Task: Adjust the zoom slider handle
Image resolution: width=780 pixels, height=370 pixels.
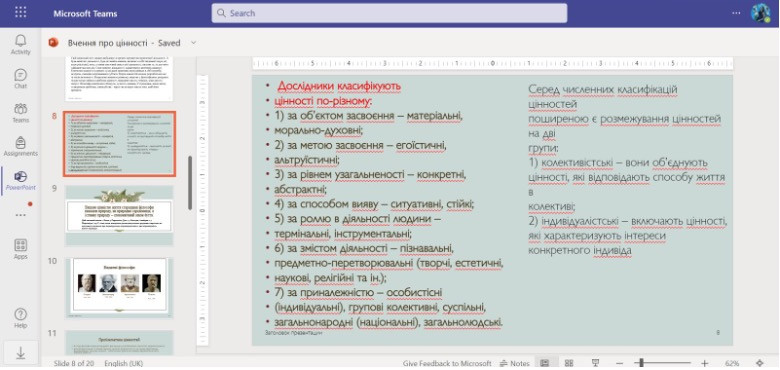Action: click(642, 363)
